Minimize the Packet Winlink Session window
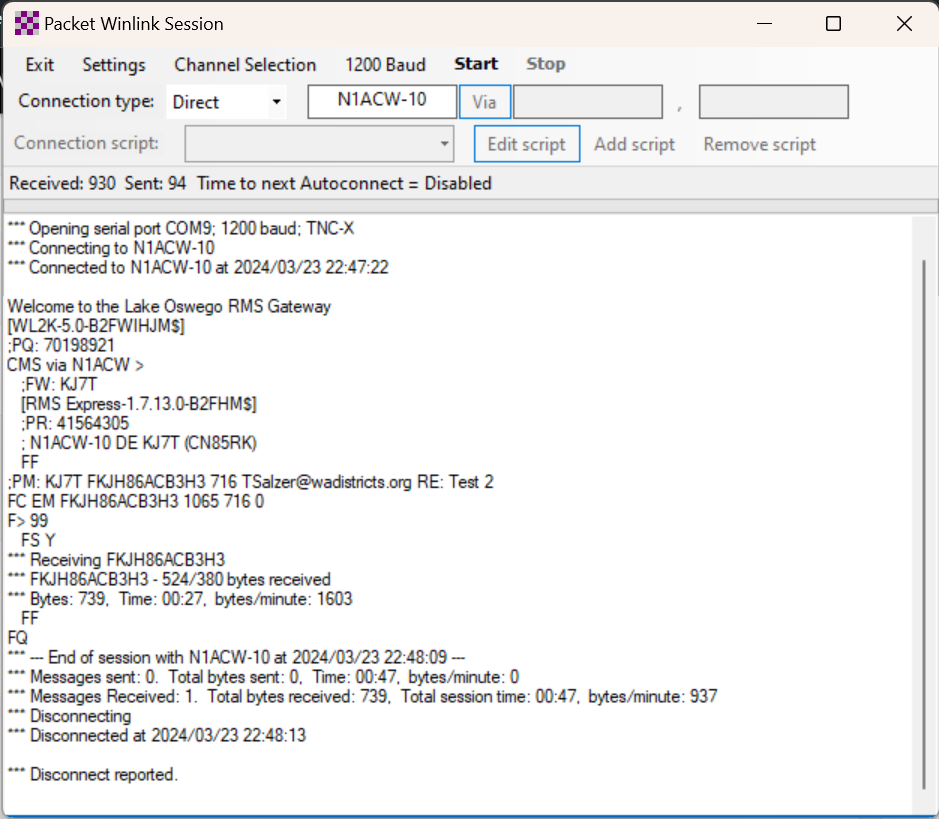 [x=763, y=24]
